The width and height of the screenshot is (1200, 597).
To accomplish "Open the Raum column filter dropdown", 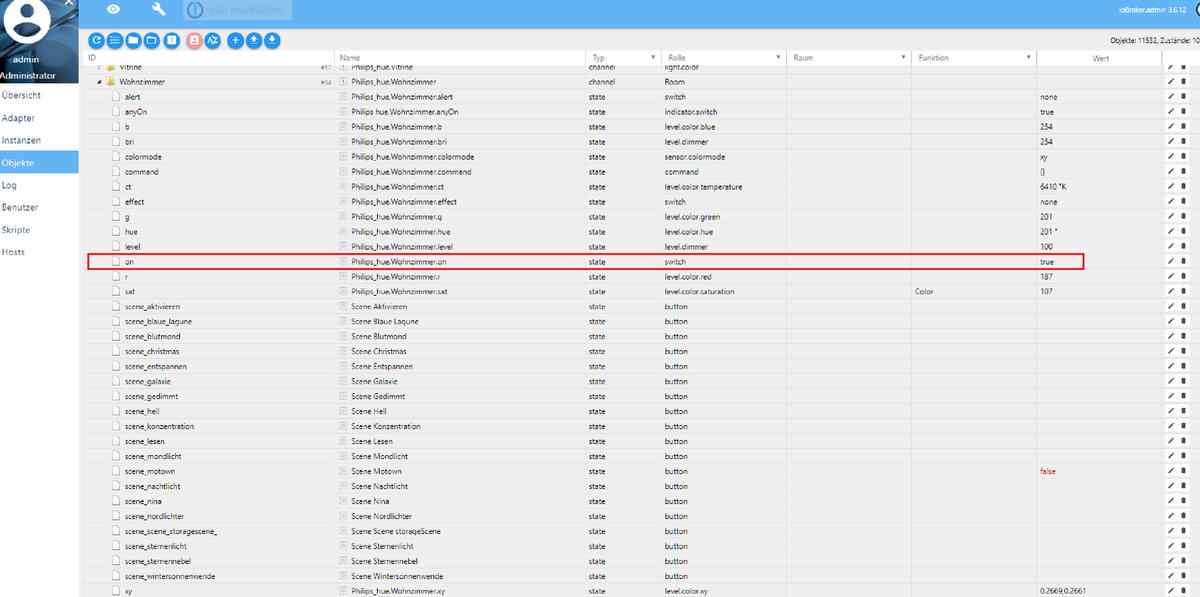I will 904,59.
